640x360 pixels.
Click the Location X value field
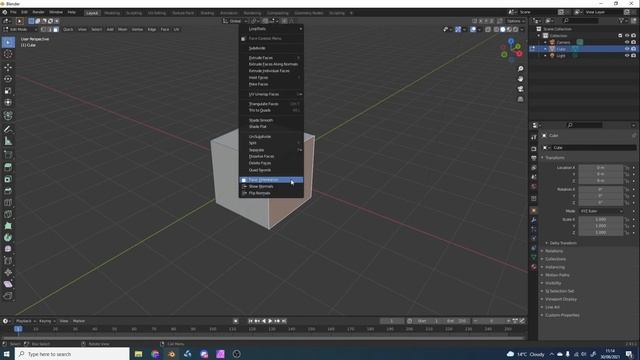[601, 167]
